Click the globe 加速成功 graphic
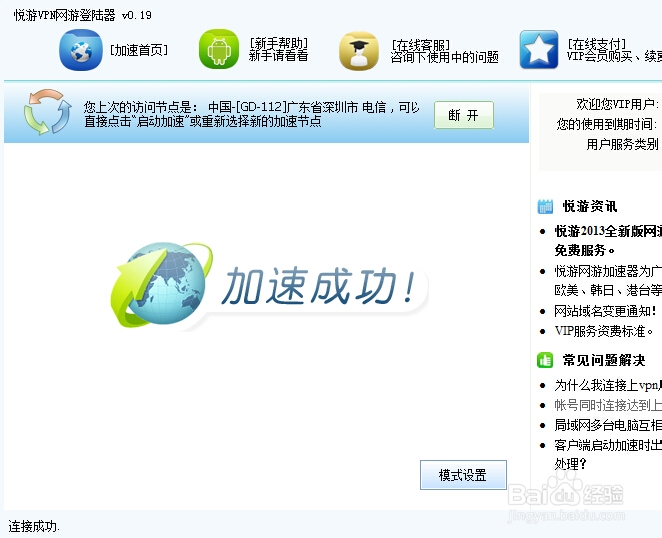Viewport: 662px width, 538px height. [269, 285]
